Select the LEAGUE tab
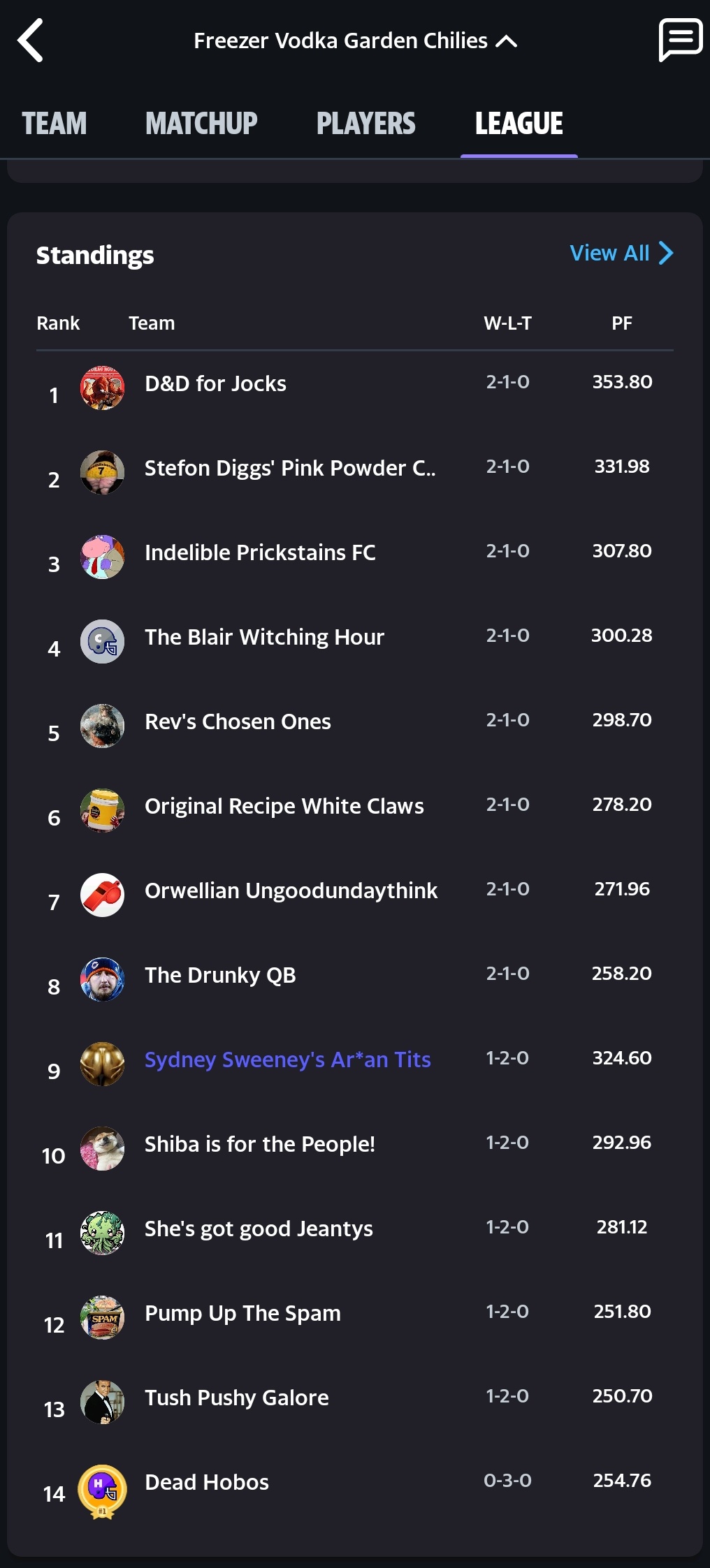The height and width of the screenshot is (1568, 710). tap(519, 124)
